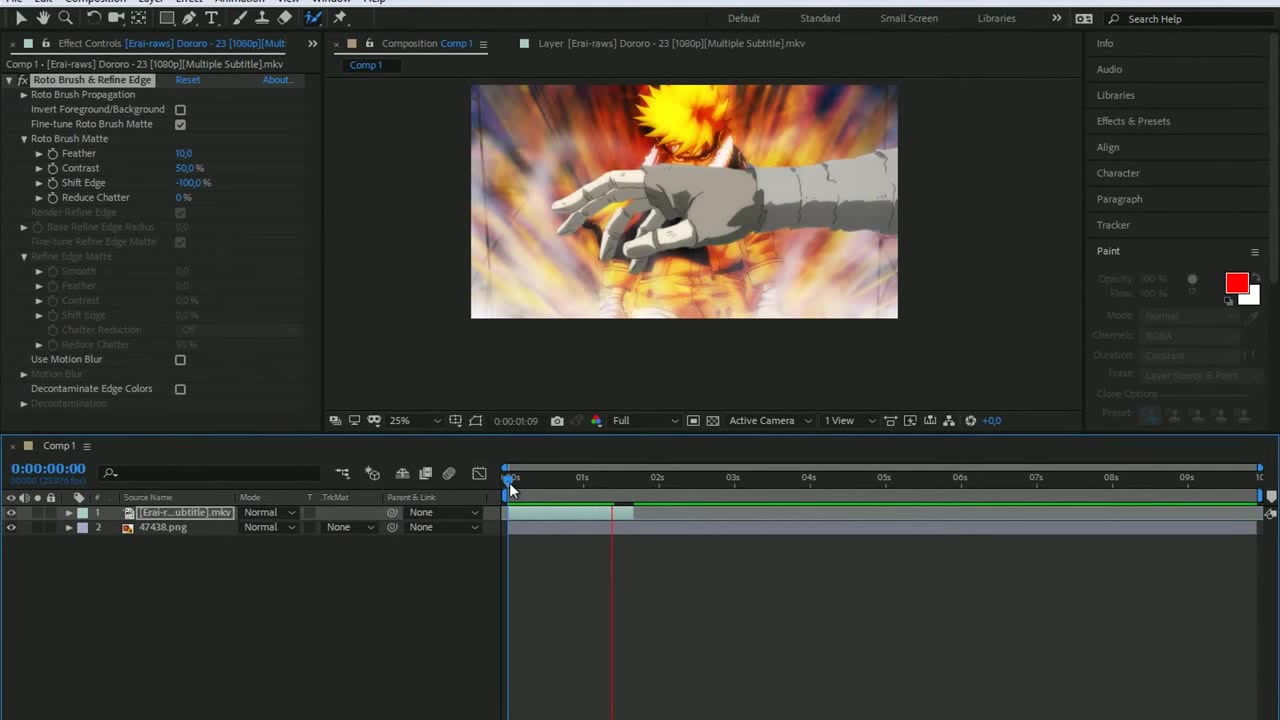Open the Effects & Presets panel
The width and height of the screenshot is (1280, 720).
pos(1133,121)
